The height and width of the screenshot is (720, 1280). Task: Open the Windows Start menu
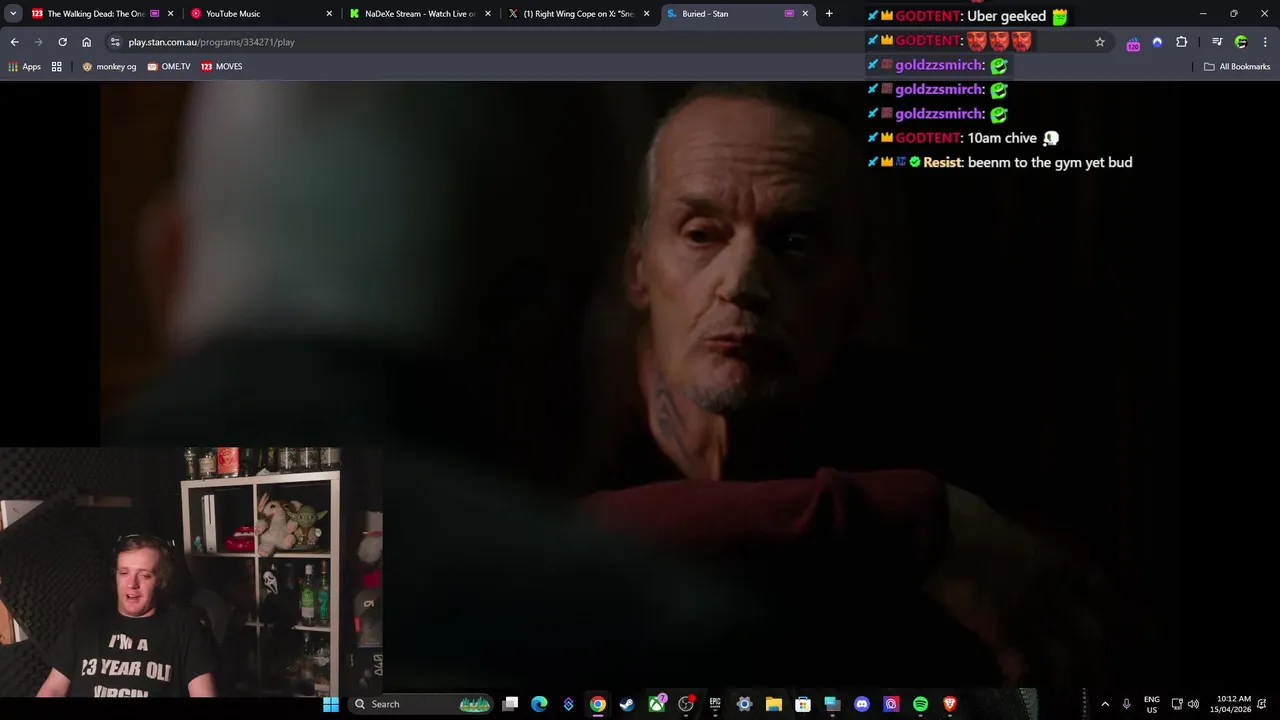click(x=331, y=704)
